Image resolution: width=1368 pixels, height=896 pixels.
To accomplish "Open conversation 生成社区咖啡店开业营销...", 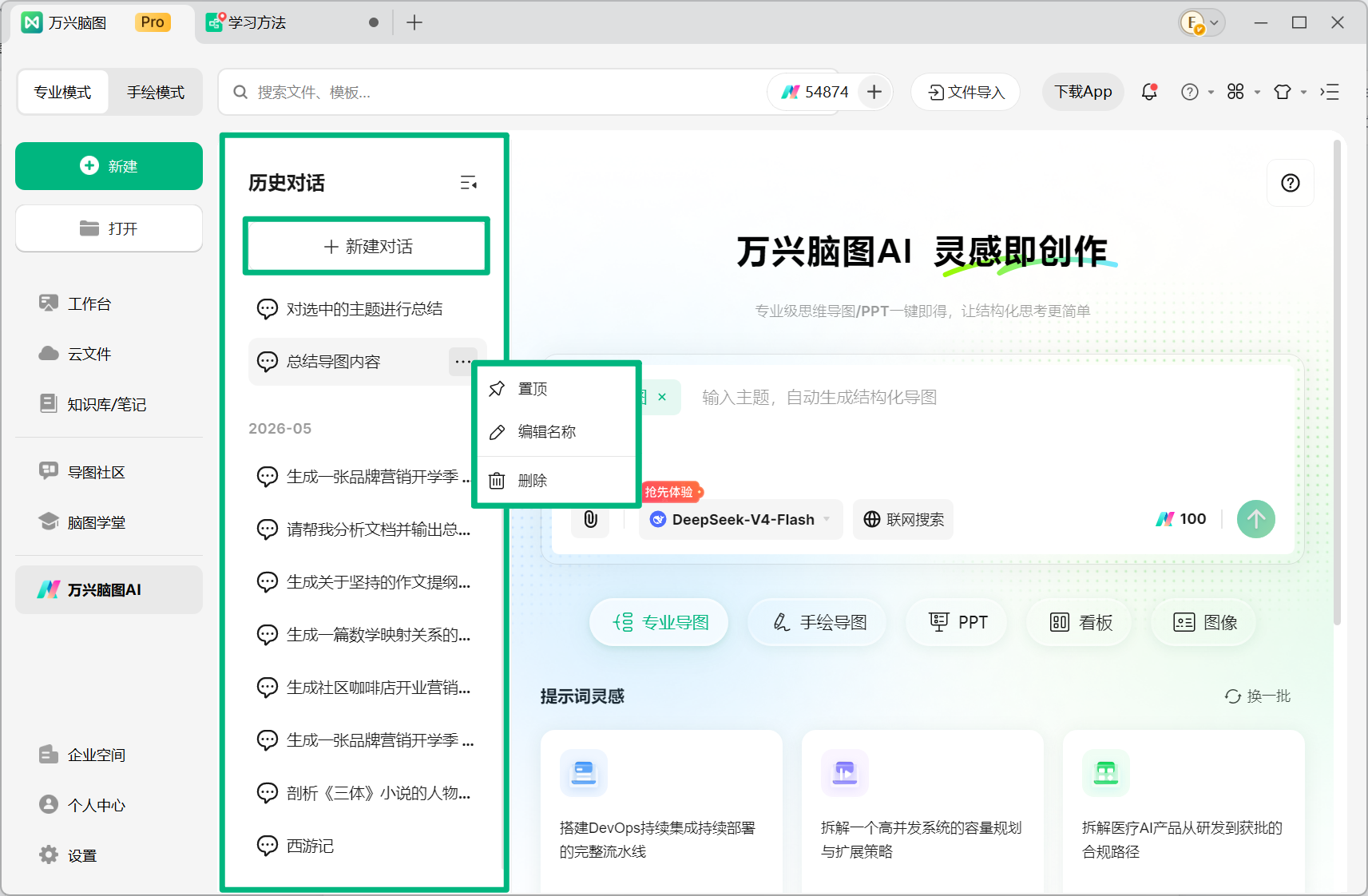I will (x=367, y=688).
